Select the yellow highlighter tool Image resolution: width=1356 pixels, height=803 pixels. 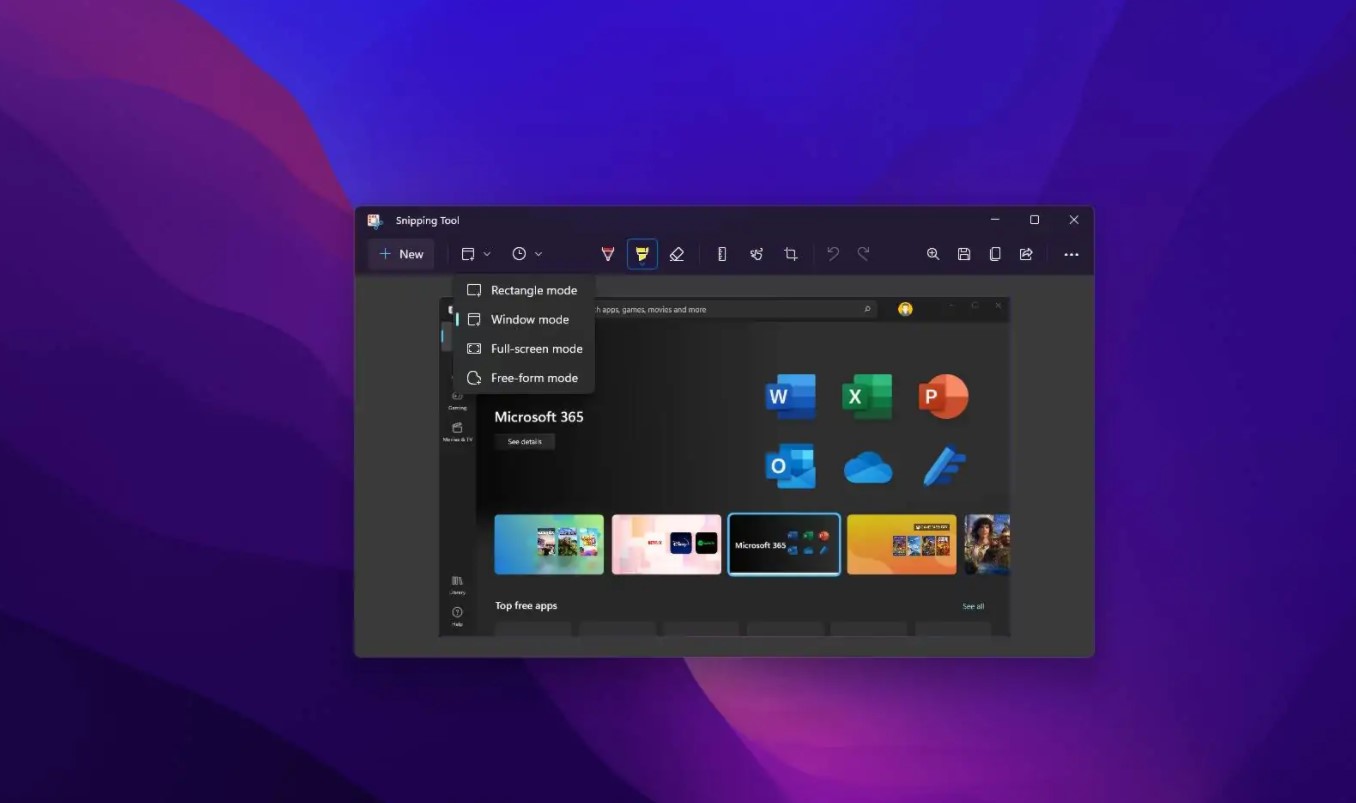(641, 253)
